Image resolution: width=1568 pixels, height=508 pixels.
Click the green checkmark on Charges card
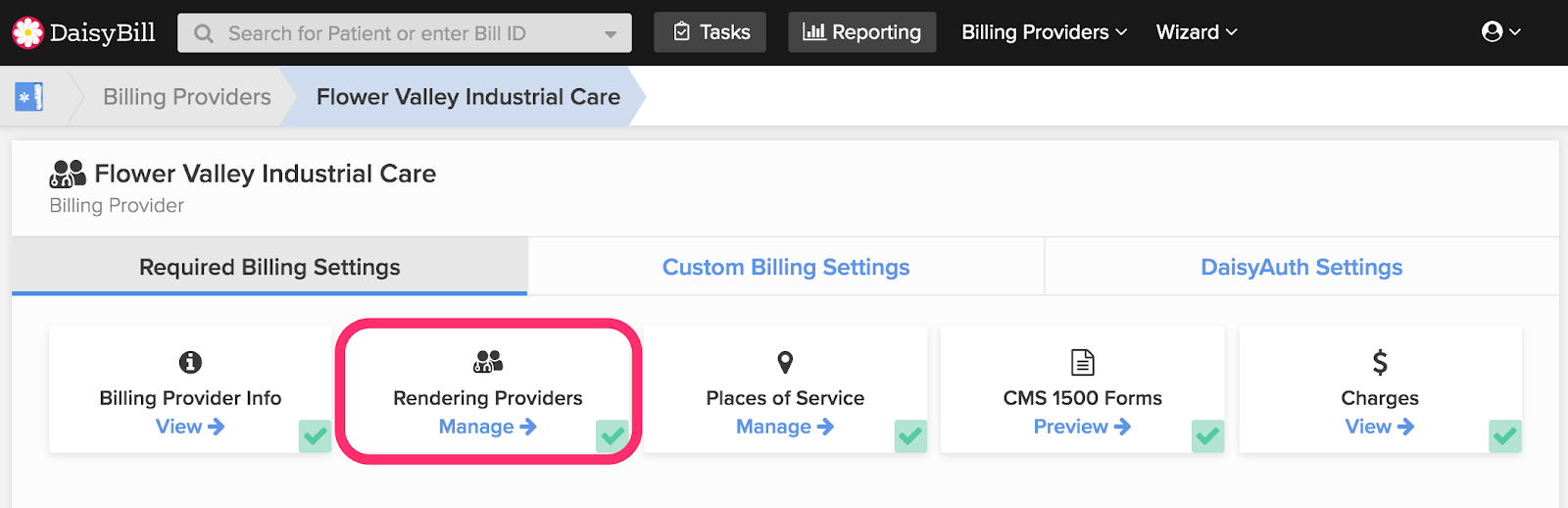[1505, 435]
